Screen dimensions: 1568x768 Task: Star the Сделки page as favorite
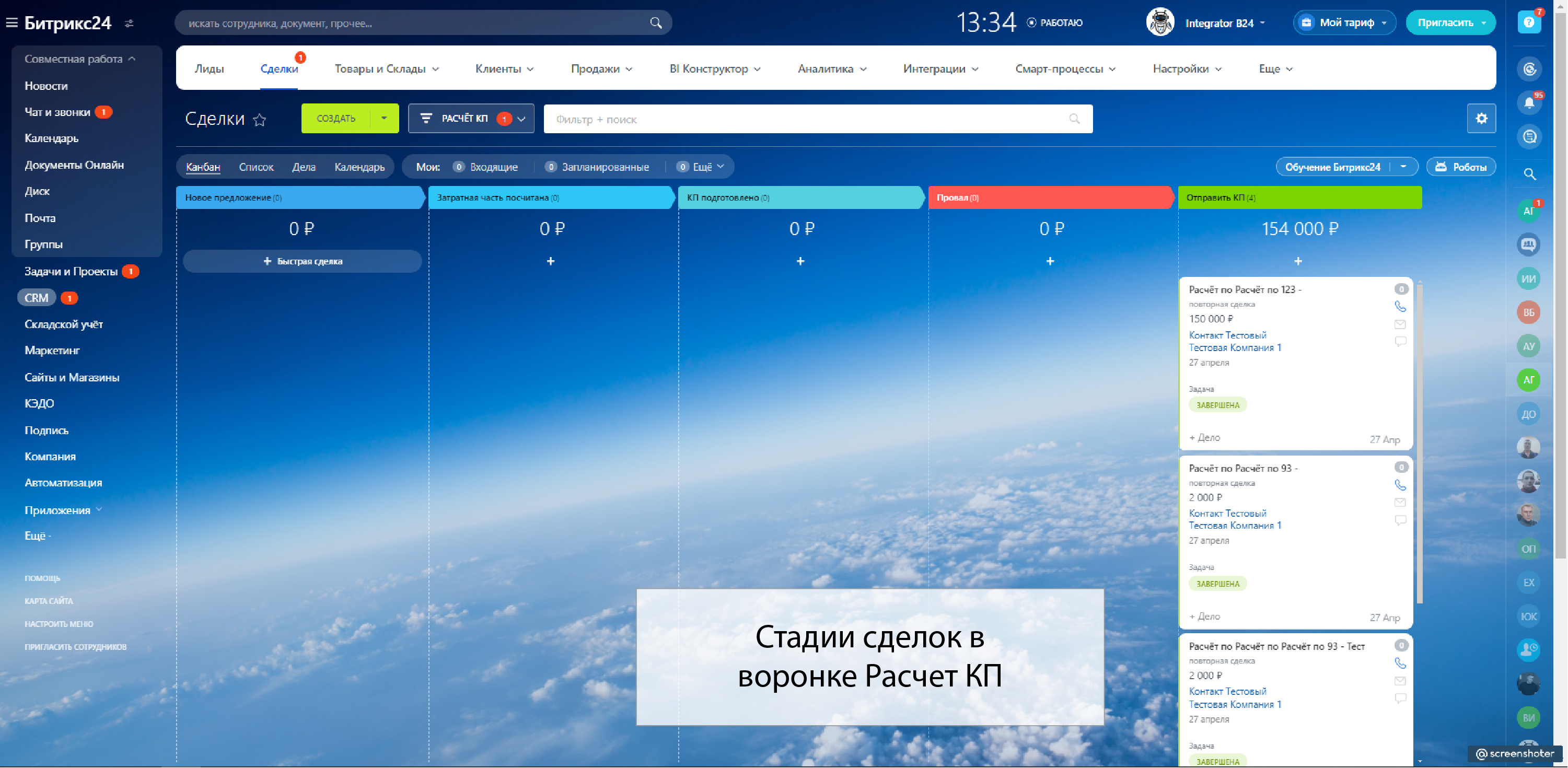coord(260,120)
